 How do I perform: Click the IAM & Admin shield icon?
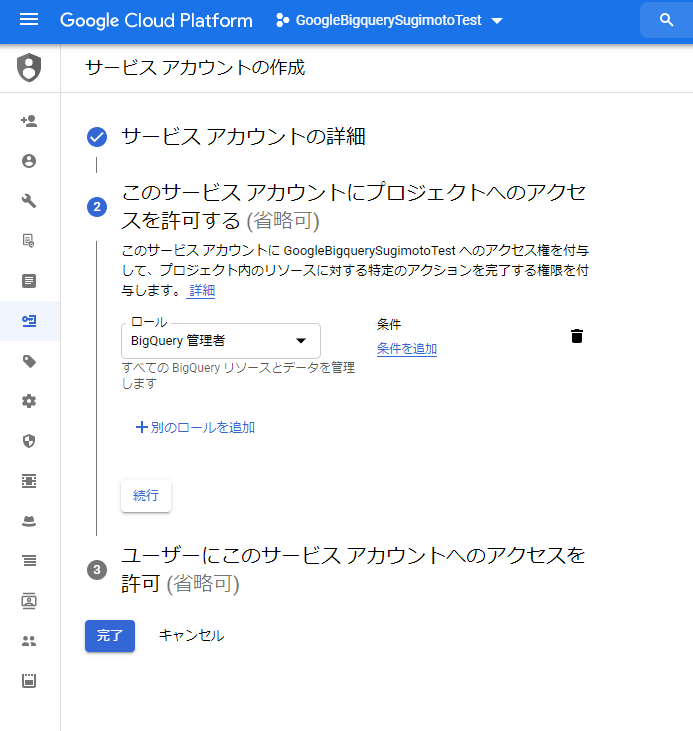(29, 68)
